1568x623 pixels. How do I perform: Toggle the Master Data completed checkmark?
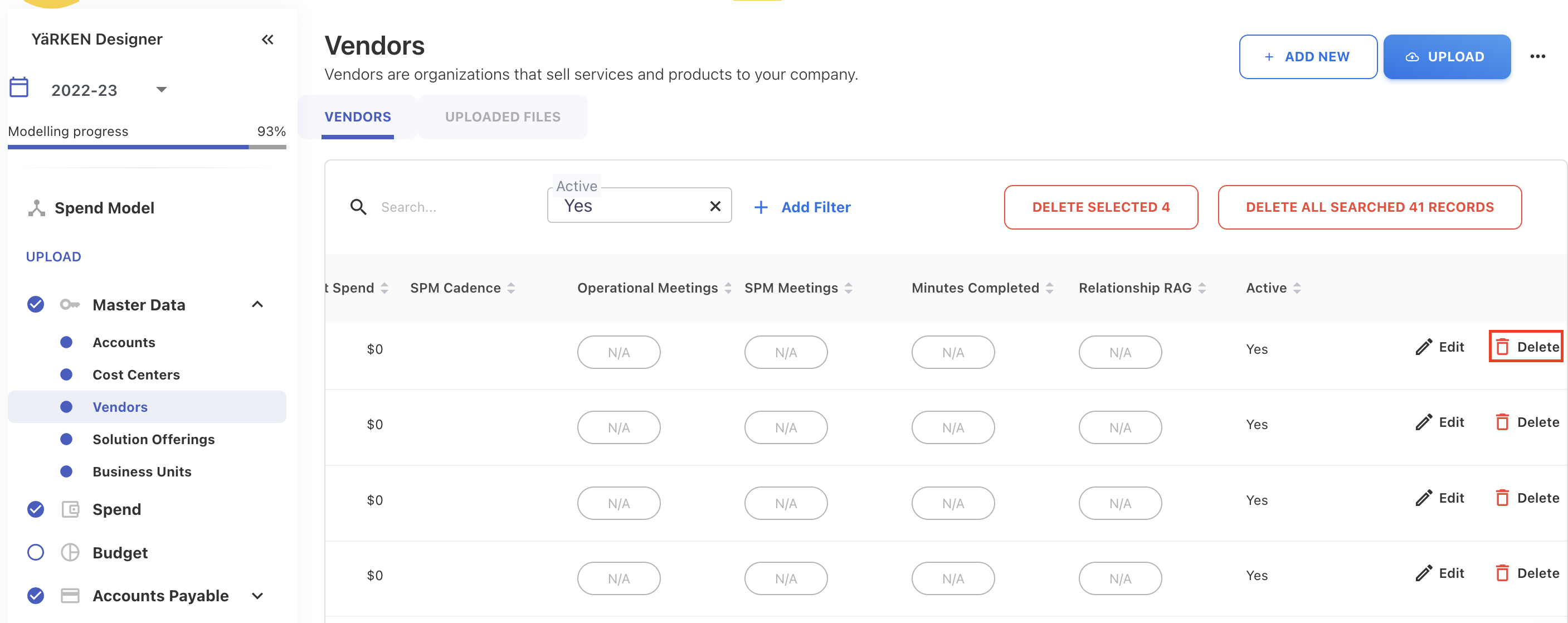click(36, 304)
